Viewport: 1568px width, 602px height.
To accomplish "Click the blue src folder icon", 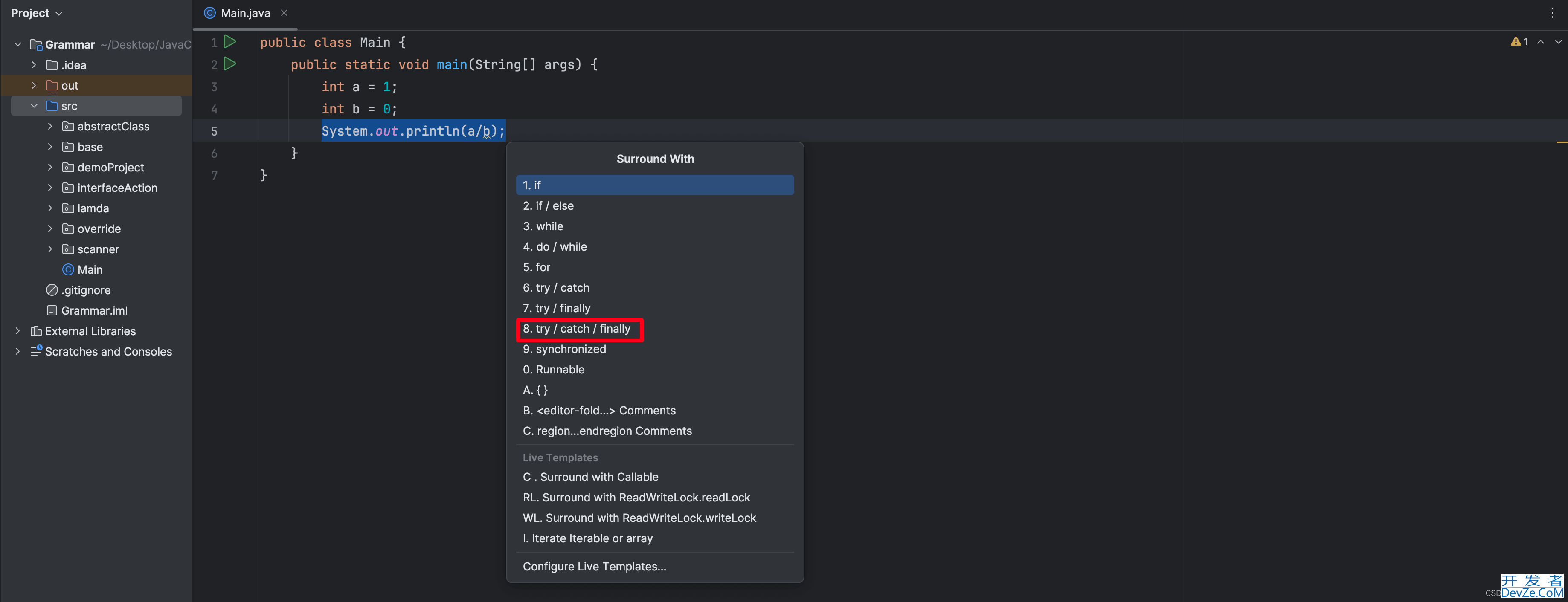I will point(52,106).
